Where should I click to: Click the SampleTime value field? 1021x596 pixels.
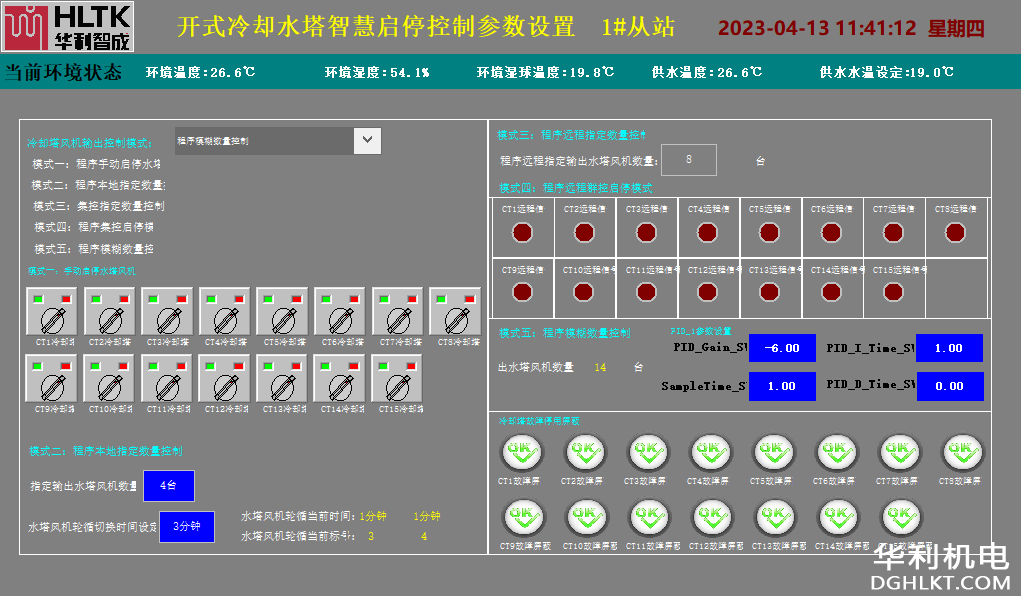782,386
